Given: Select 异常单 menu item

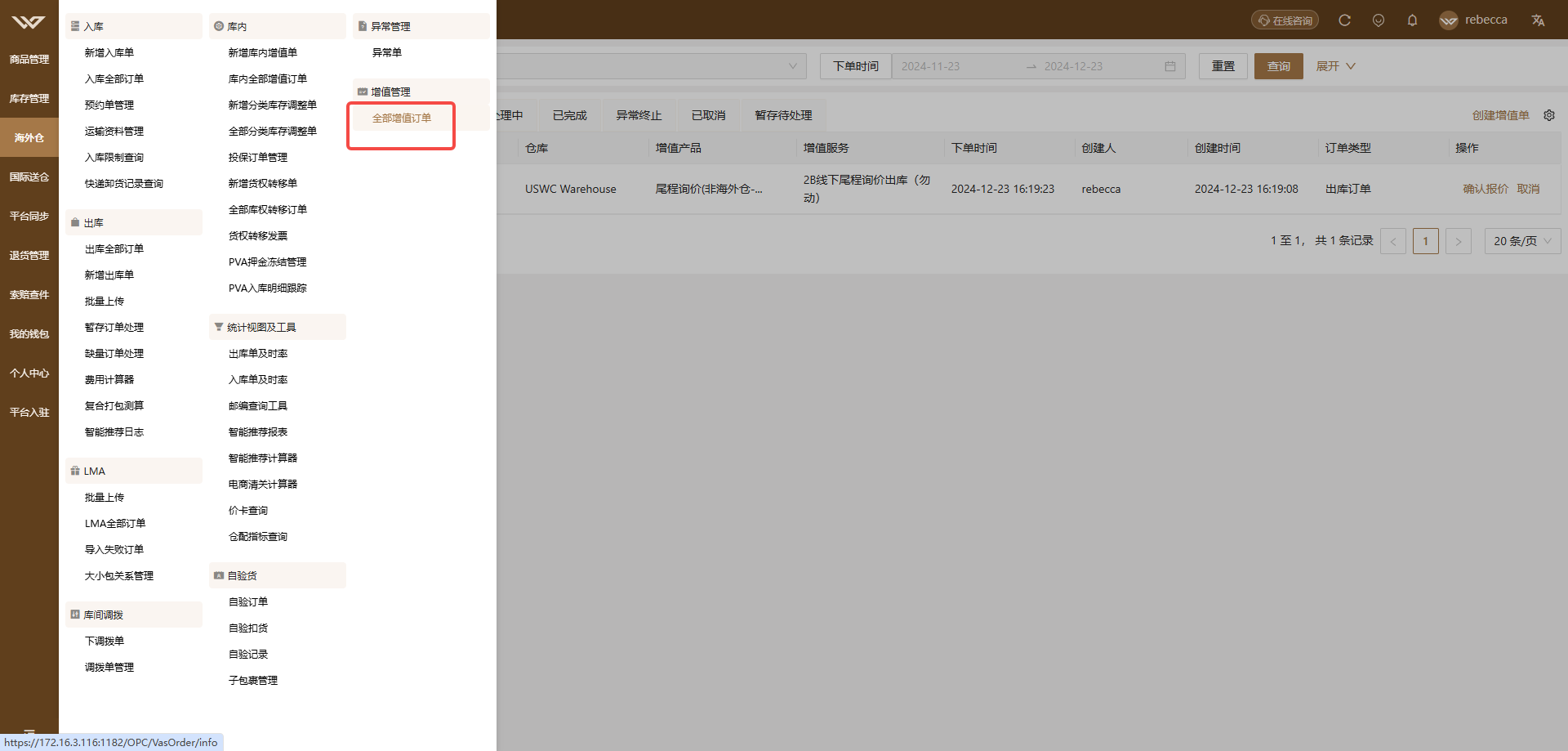Looking at the screenshot, I should [387, 52].
